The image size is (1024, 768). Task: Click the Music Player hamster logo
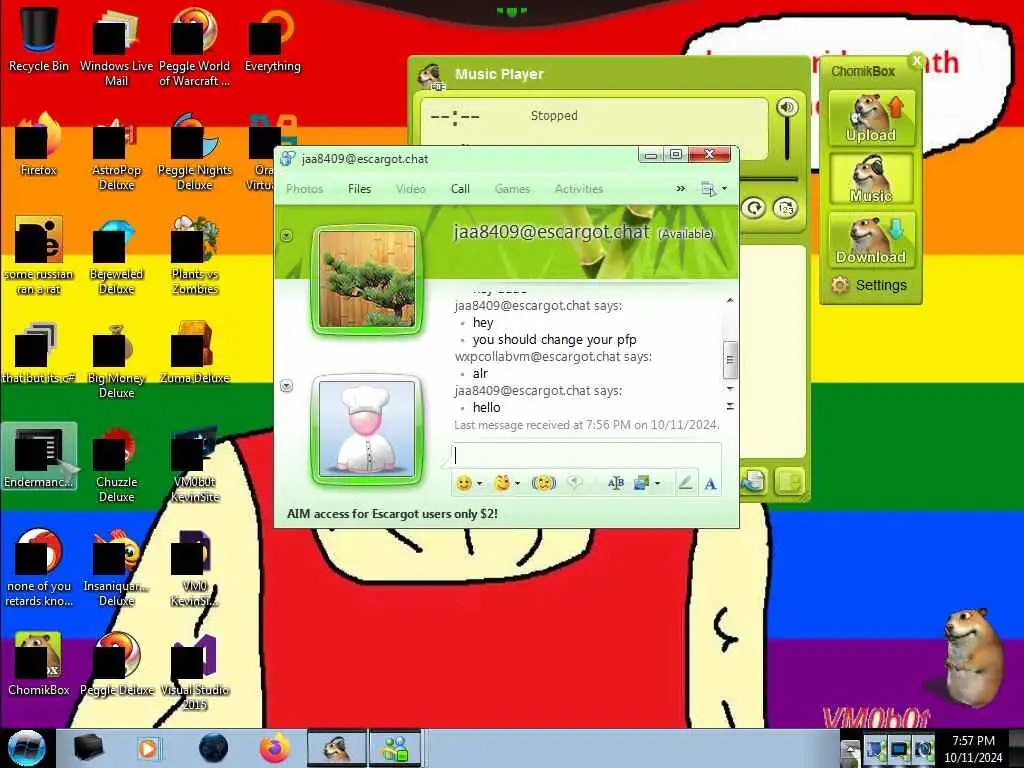point(432,75)
